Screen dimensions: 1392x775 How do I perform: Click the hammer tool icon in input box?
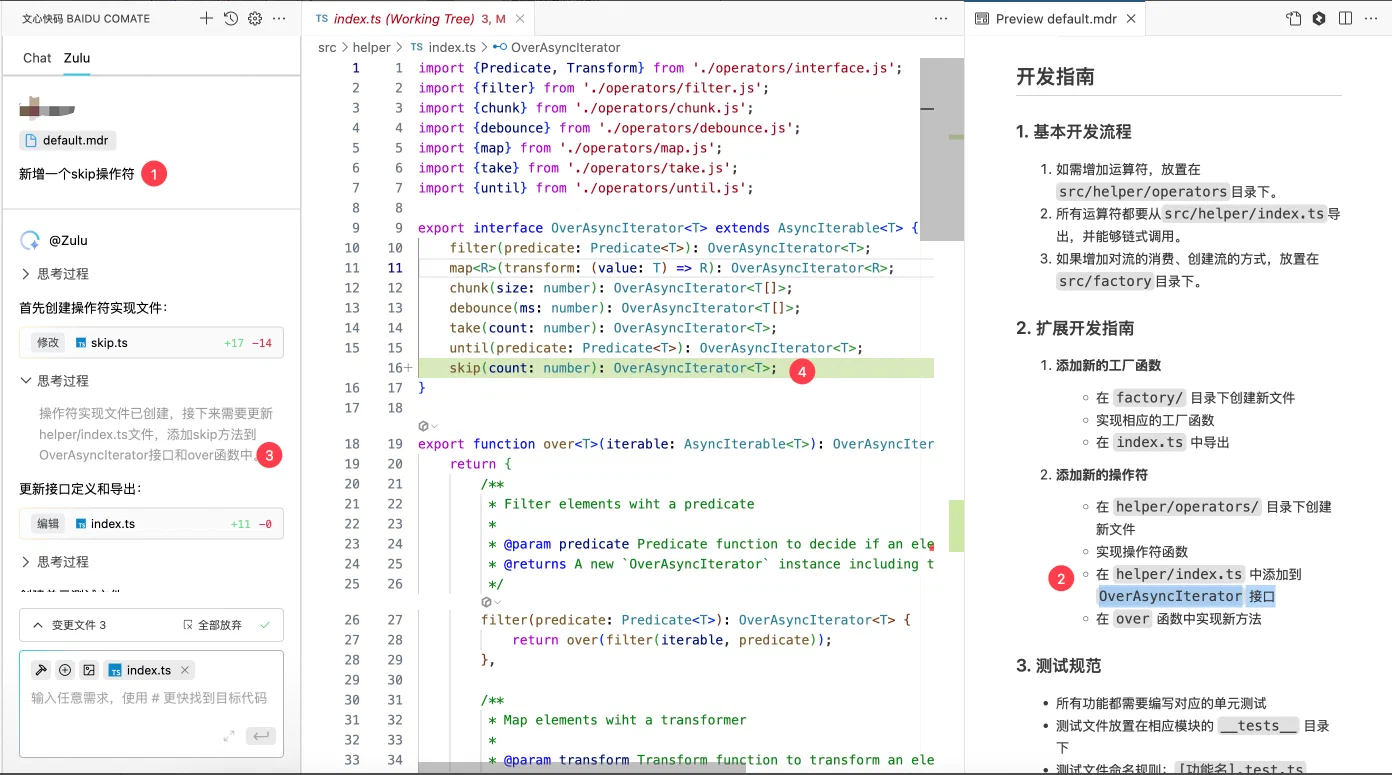tap(41, 670)
